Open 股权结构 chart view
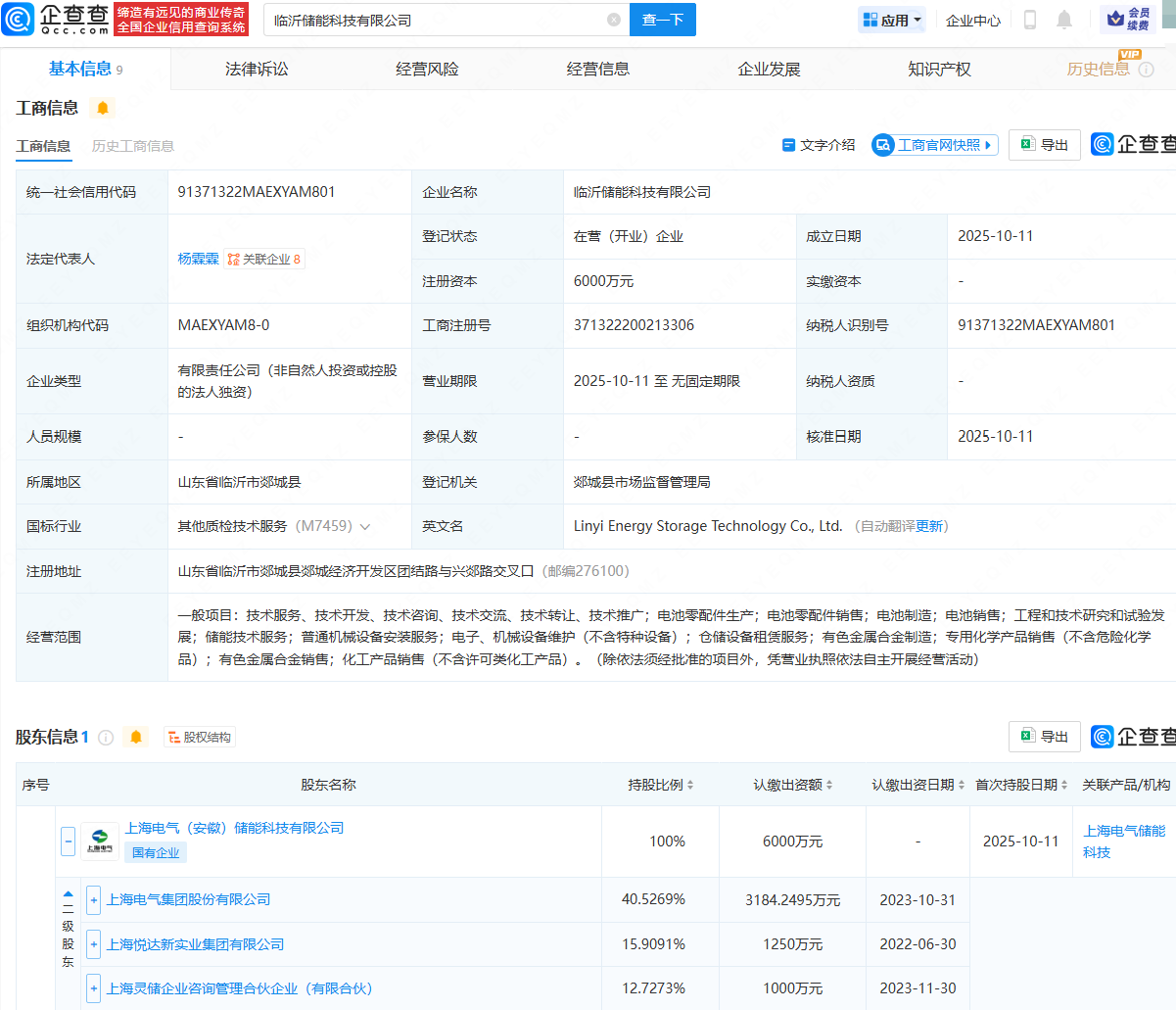 (x=200, y=737)
